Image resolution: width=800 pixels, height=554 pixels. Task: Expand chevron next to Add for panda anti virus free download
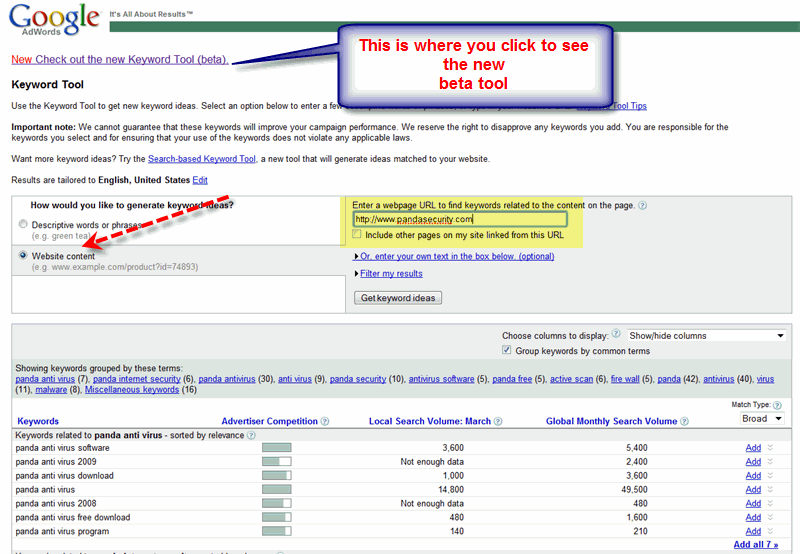770,517
